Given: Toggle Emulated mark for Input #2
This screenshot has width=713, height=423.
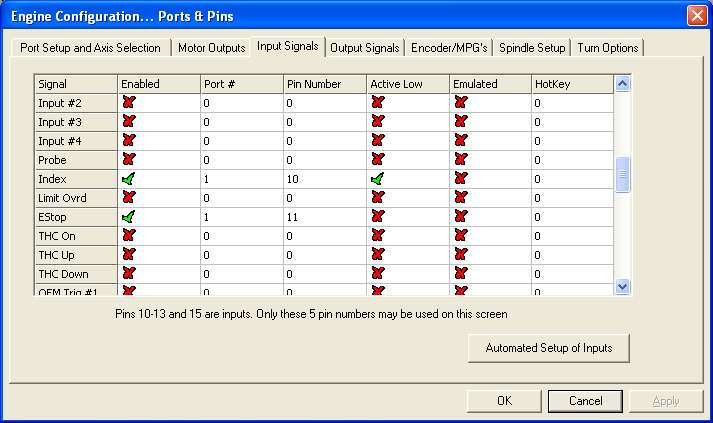Looking at the screenshot, I should pos(461,102).
